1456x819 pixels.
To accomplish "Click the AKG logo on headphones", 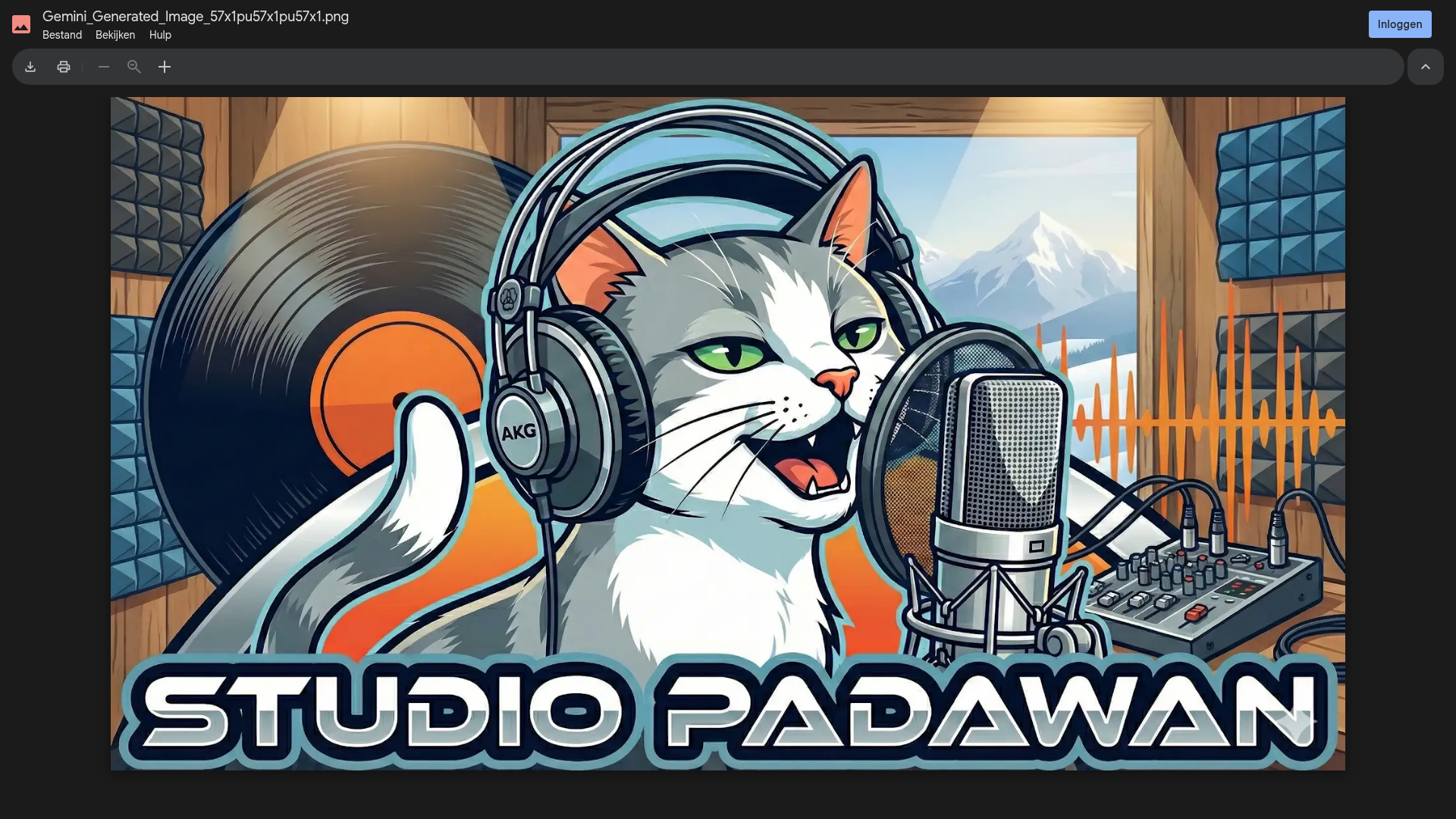I will coord(519,432).
